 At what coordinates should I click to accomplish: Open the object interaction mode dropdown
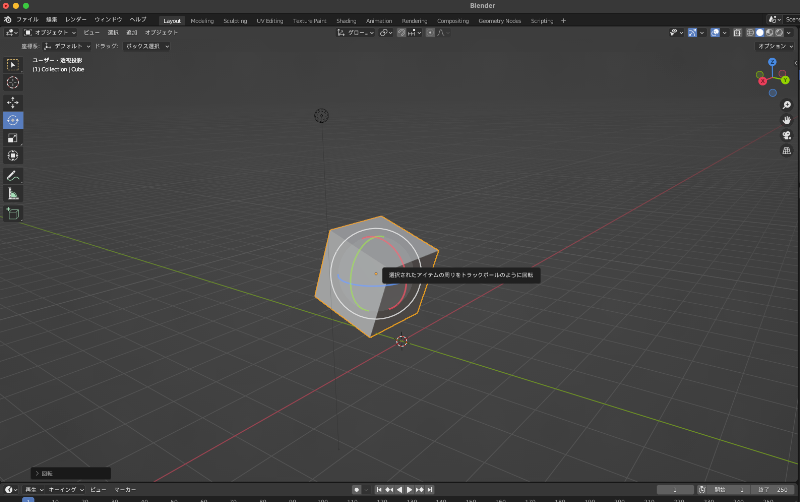[49, 33]
